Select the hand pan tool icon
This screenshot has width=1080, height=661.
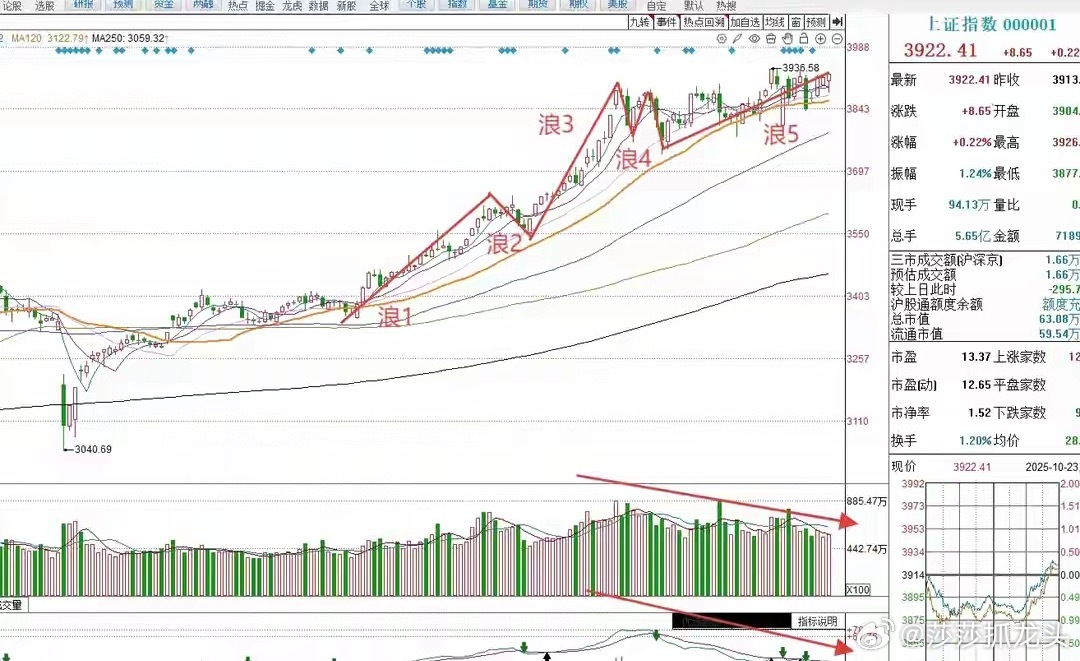pyautogui.click(x=787, y=39)
